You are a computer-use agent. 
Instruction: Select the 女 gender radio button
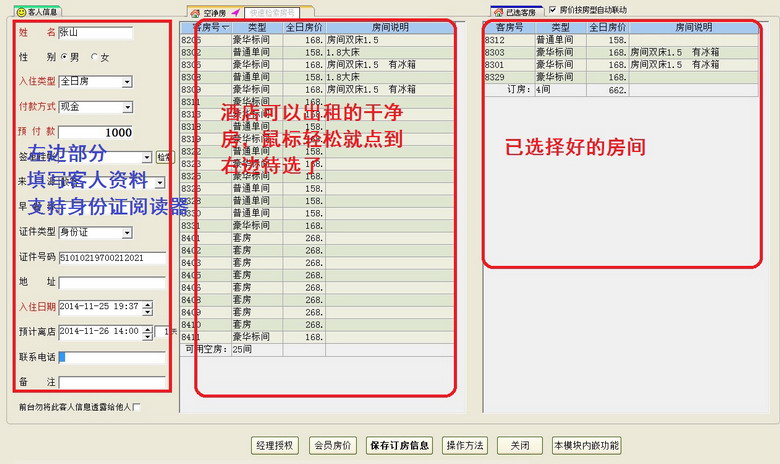(95, 57)
